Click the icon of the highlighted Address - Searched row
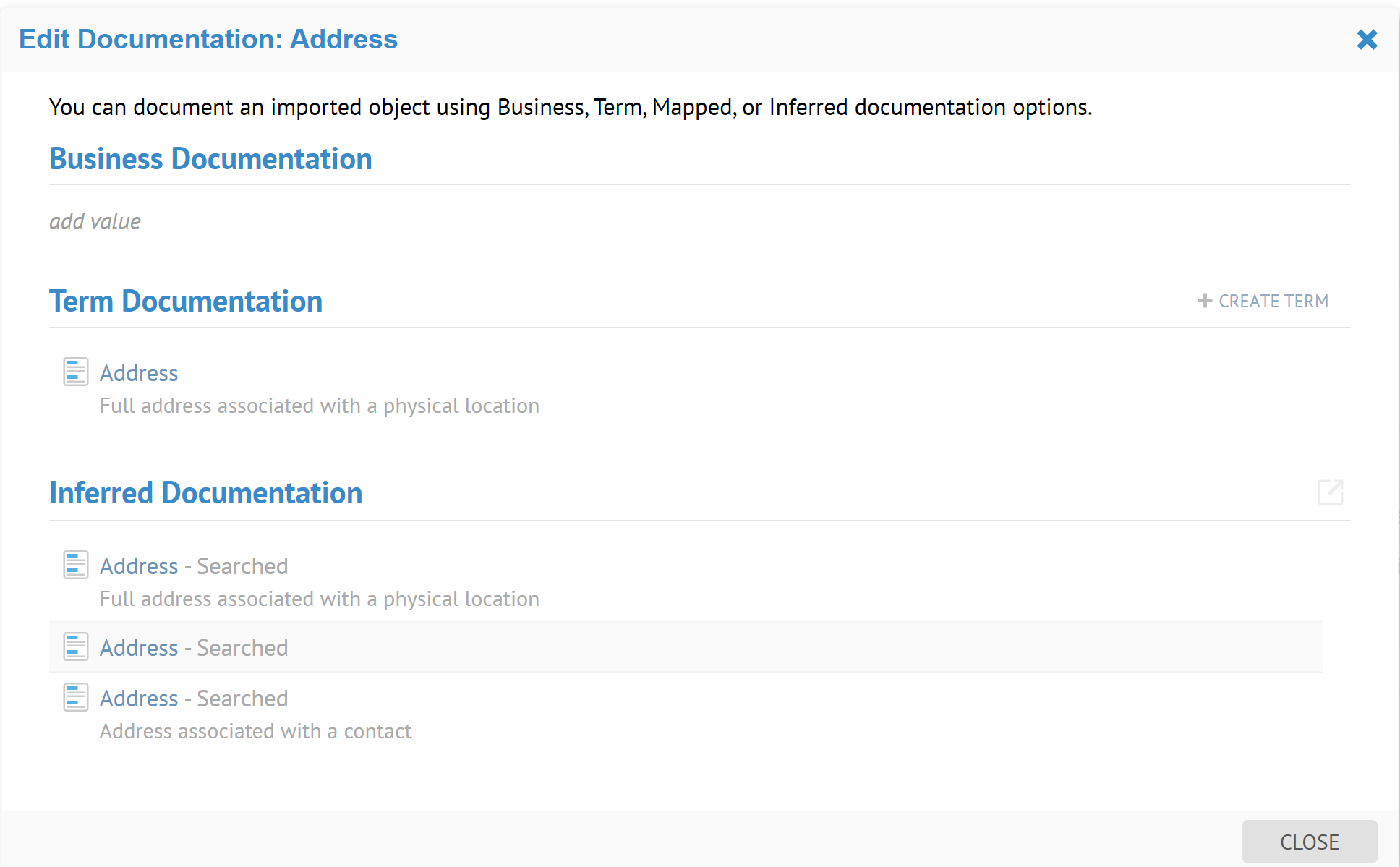Image resolution: width=1400 pixels, height=867 pixels. coord(76,646)
